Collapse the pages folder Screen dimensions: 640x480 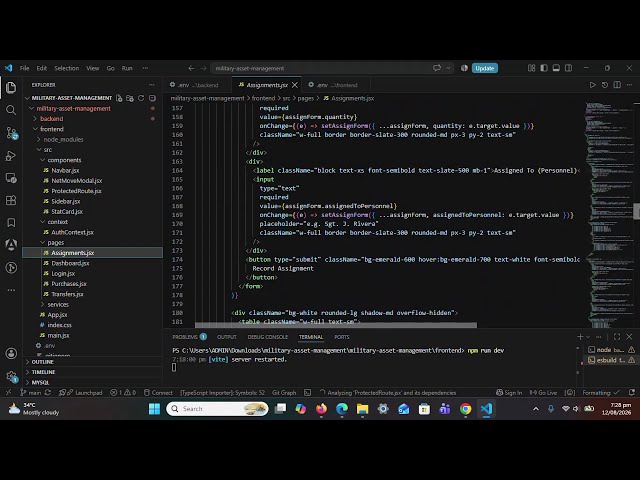[56, 242]
